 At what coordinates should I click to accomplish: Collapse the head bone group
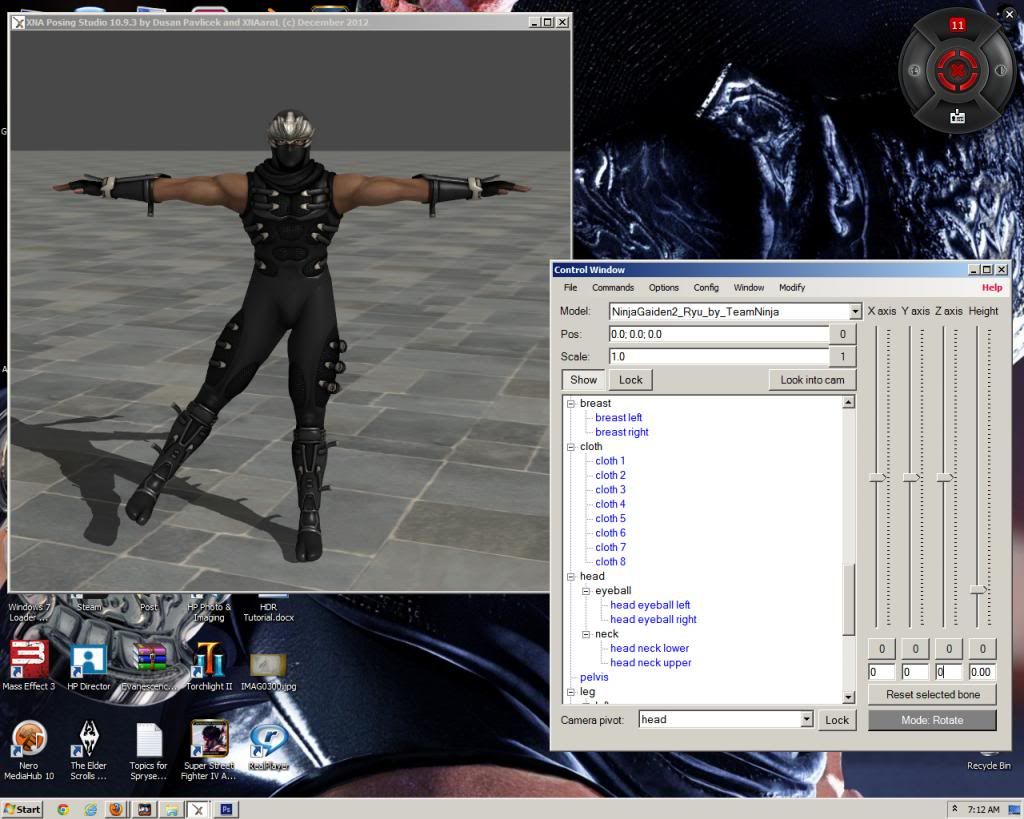coord(571,577)
